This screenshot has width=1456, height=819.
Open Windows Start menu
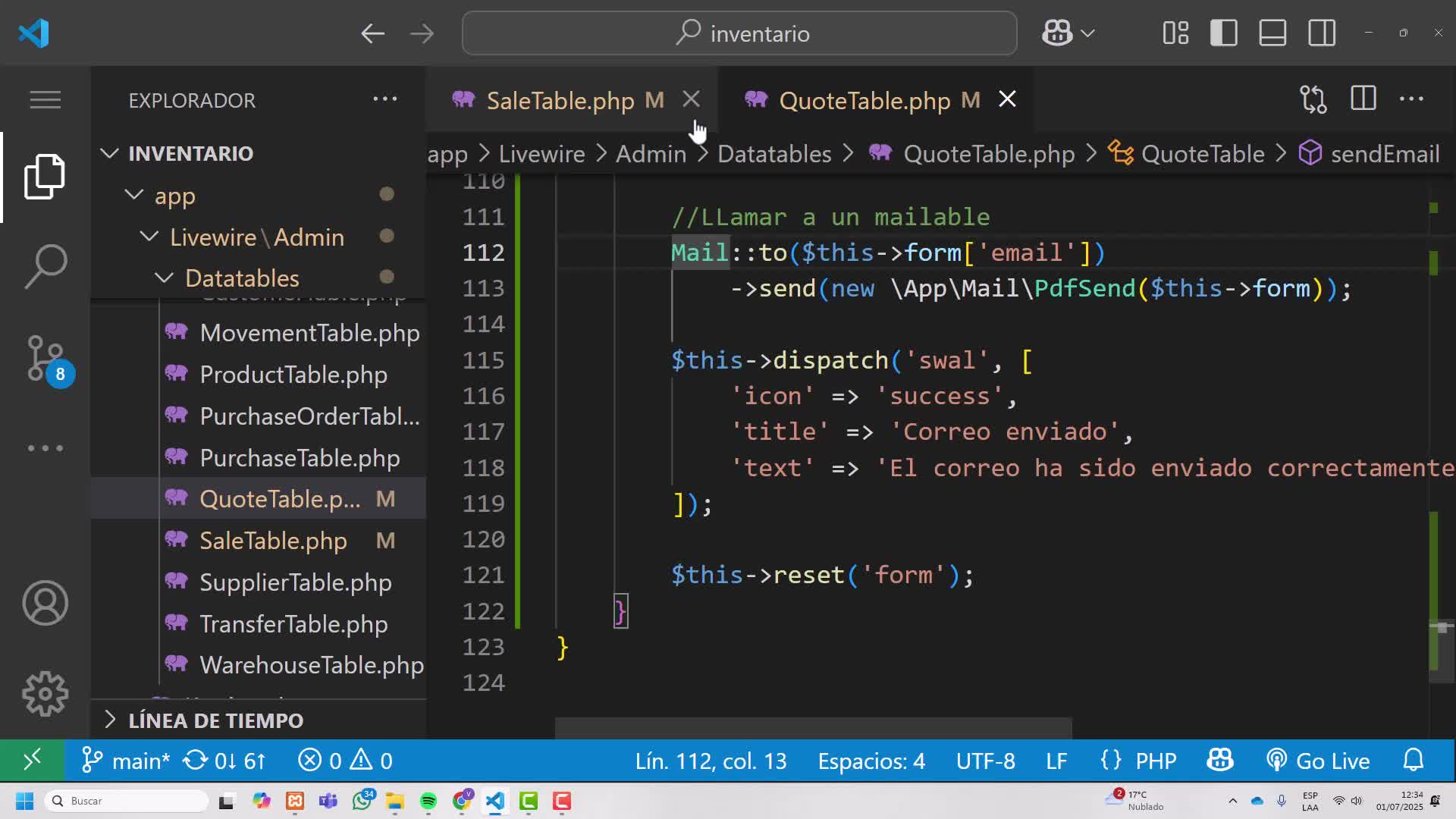point(24,801)
